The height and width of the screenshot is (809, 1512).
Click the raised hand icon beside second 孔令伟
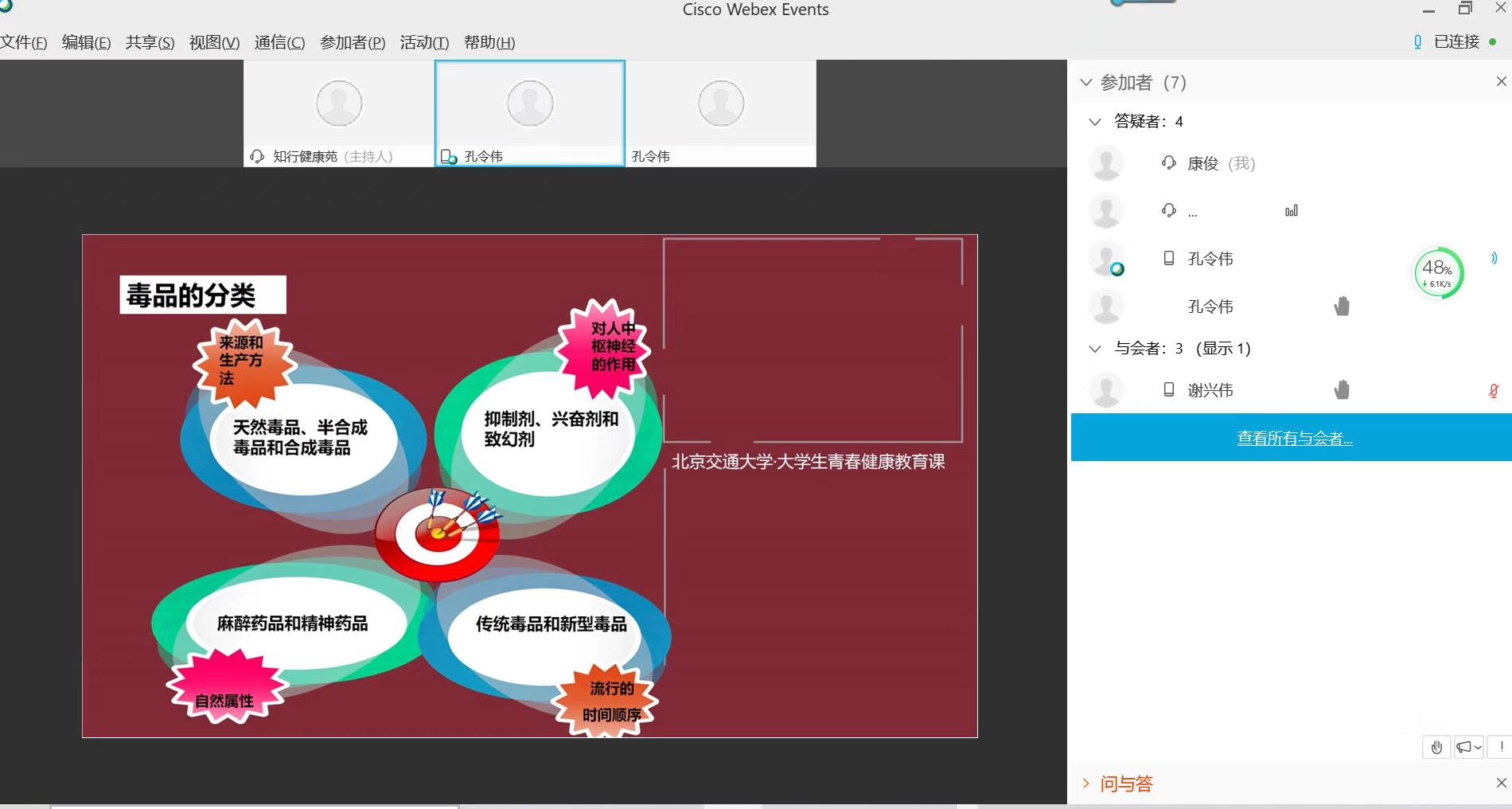pyautogui.click(x=1342, y=307)
